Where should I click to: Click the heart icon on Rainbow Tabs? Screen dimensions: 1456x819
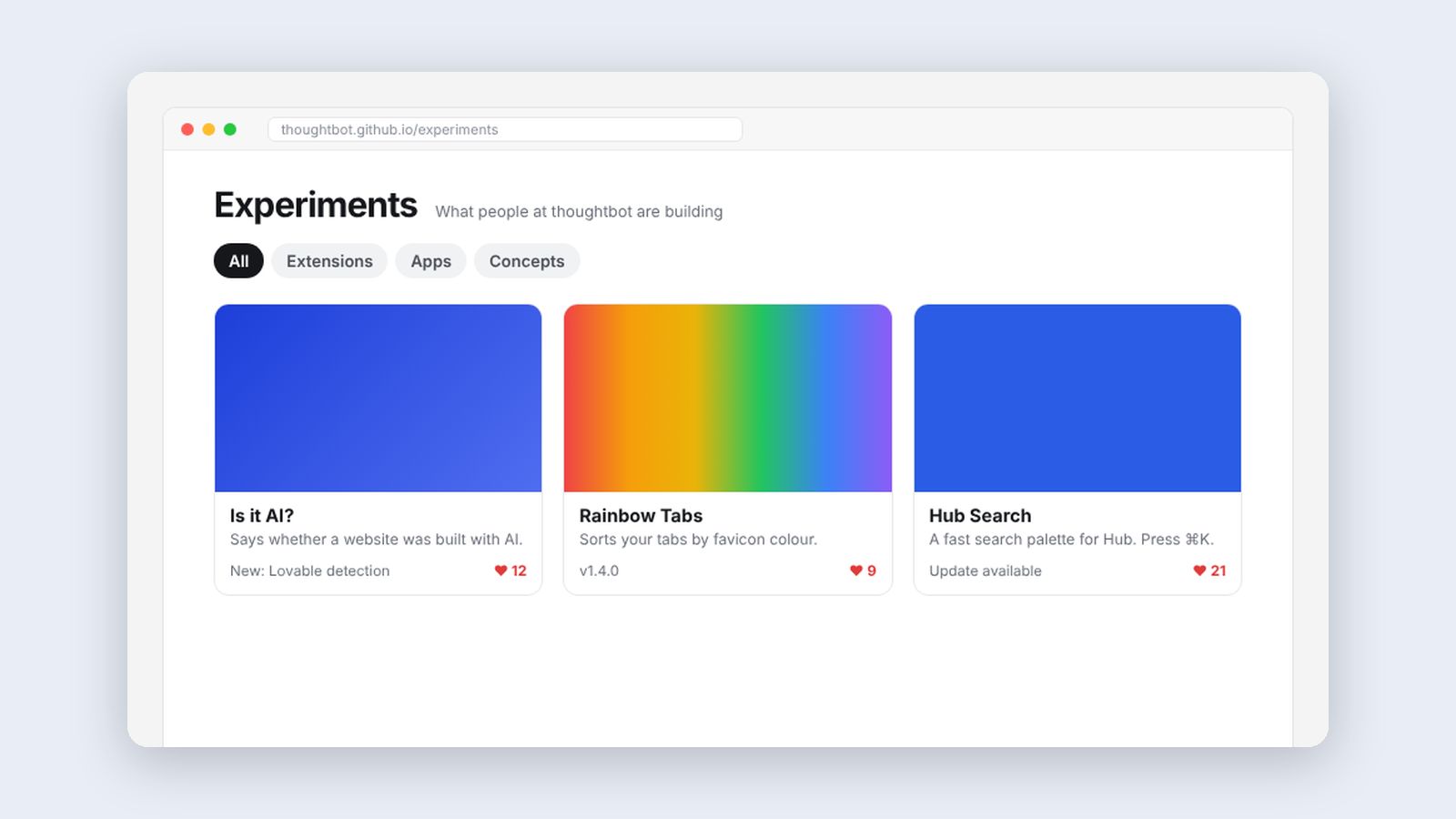[856, 571]
